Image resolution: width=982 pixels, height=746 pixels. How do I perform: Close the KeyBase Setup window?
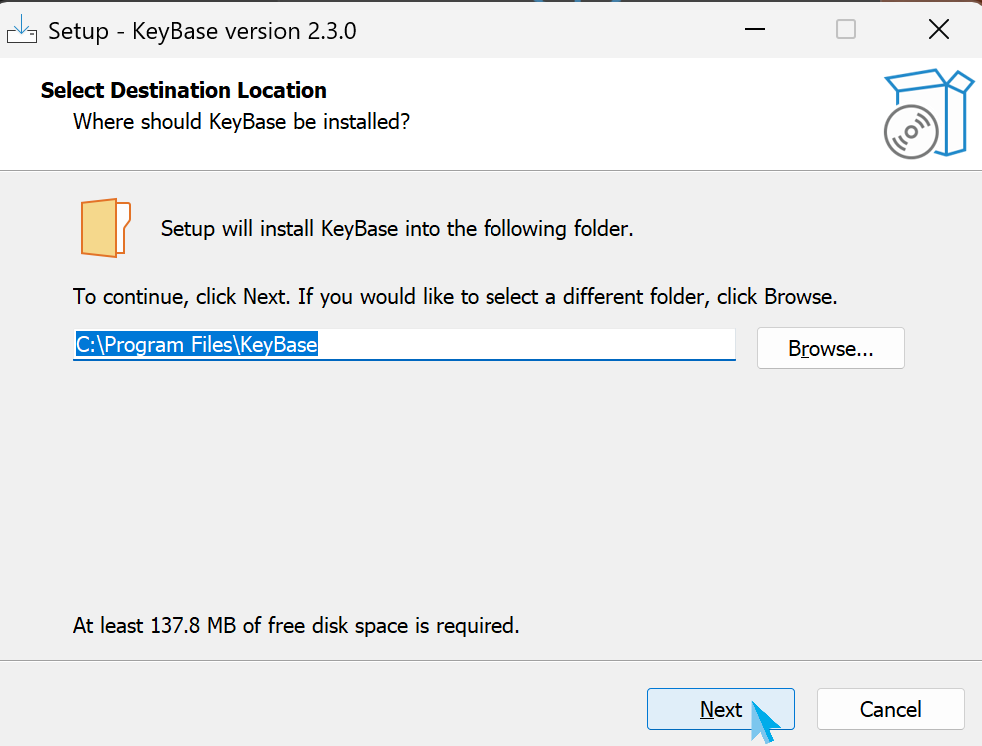coord(938,30)
